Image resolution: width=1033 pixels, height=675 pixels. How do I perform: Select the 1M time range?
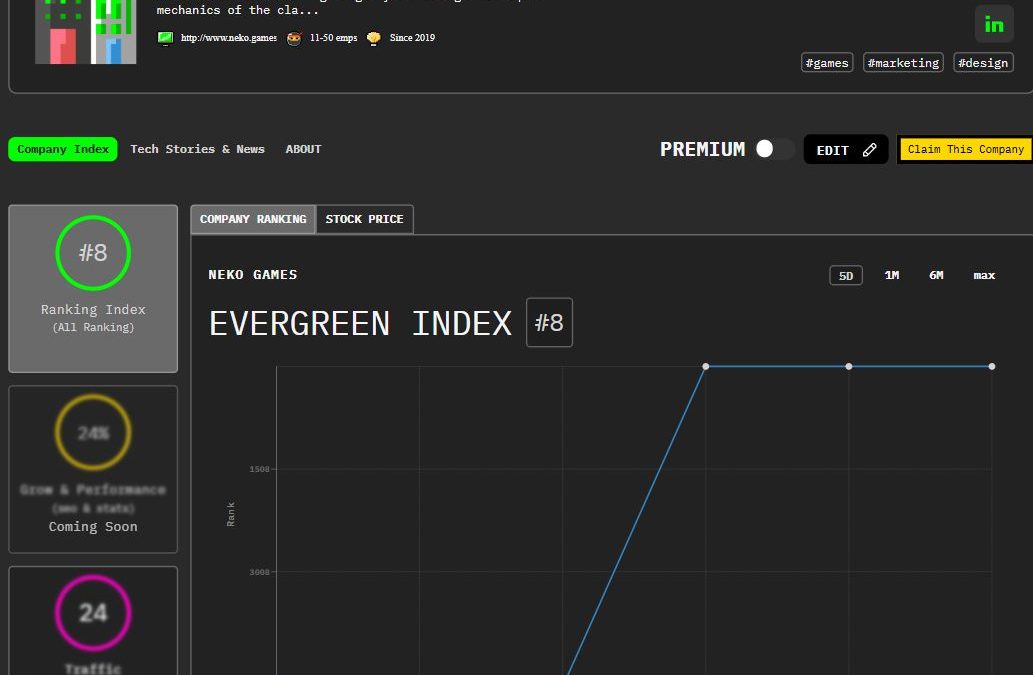(891, 275)
